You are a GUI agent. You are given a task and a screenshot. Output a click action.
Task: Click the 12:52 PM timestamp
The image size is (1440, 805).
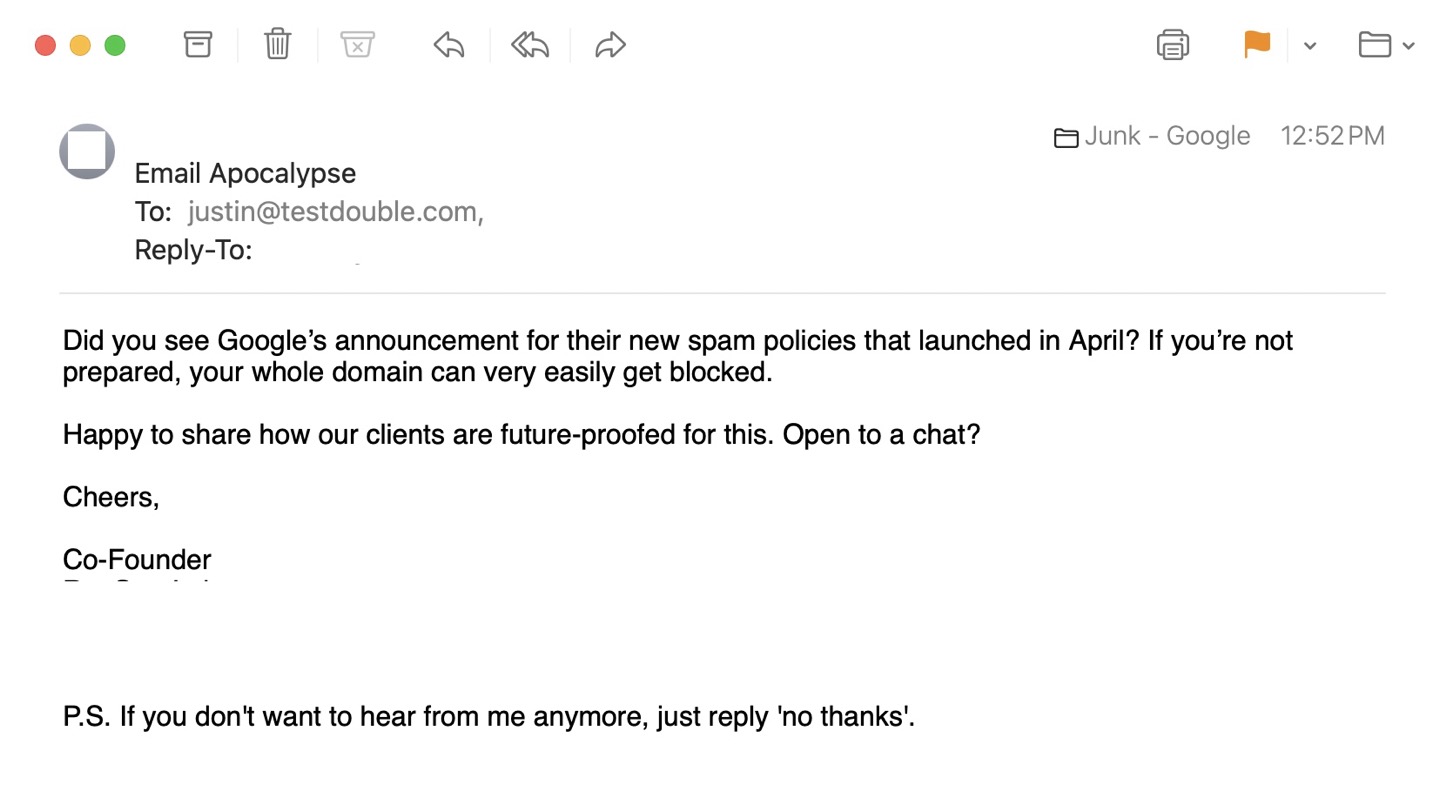tap(1332, 136)
